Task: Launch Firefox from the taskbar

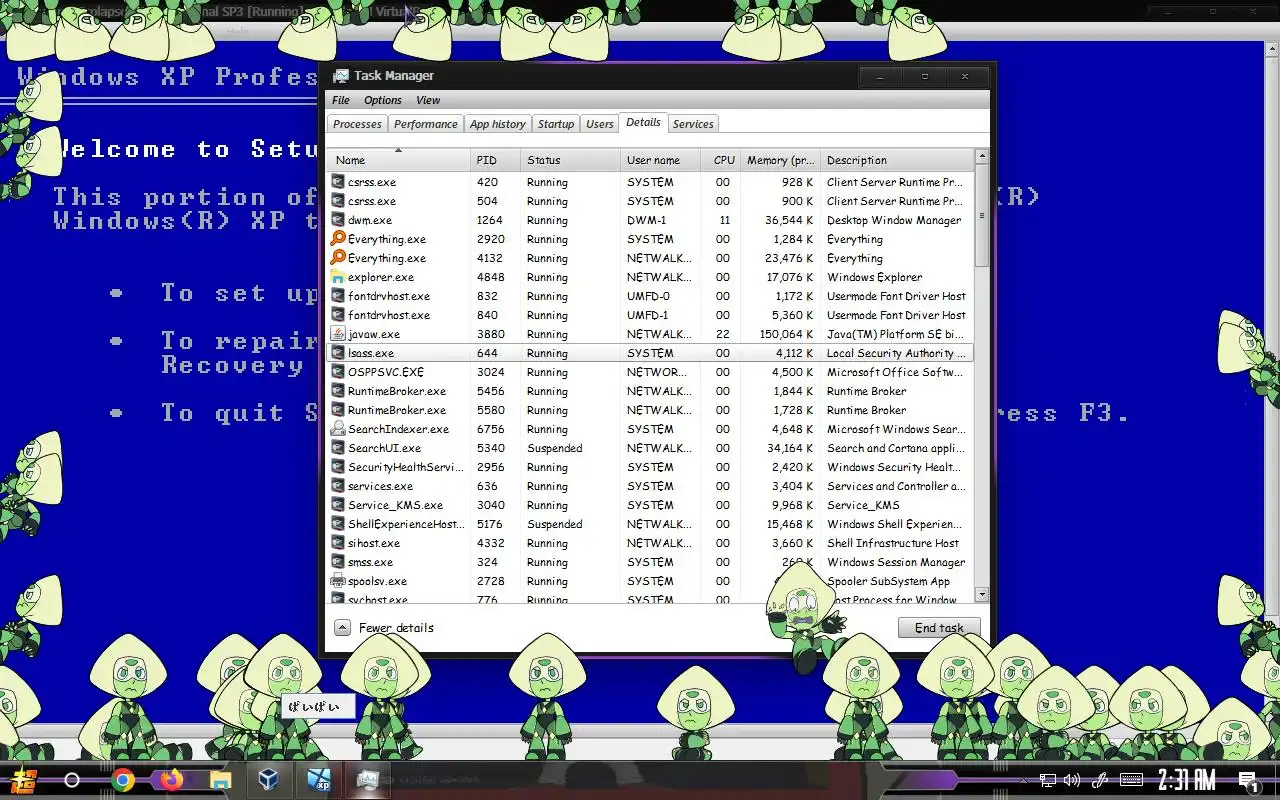Action: 171,780
